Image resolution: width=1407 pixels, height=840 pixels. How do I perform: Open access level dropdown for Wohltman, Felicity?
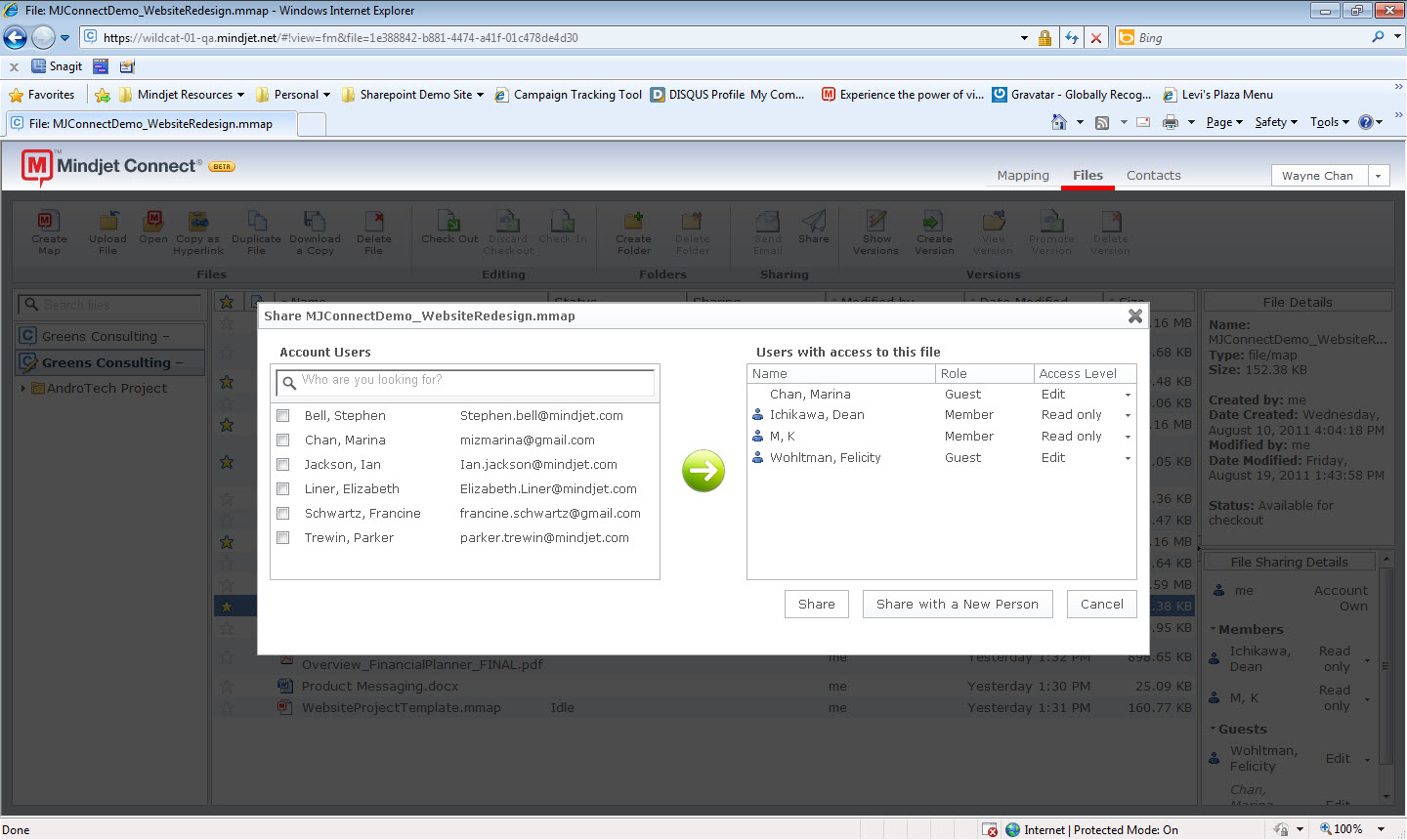click(x=1128, y=459)
